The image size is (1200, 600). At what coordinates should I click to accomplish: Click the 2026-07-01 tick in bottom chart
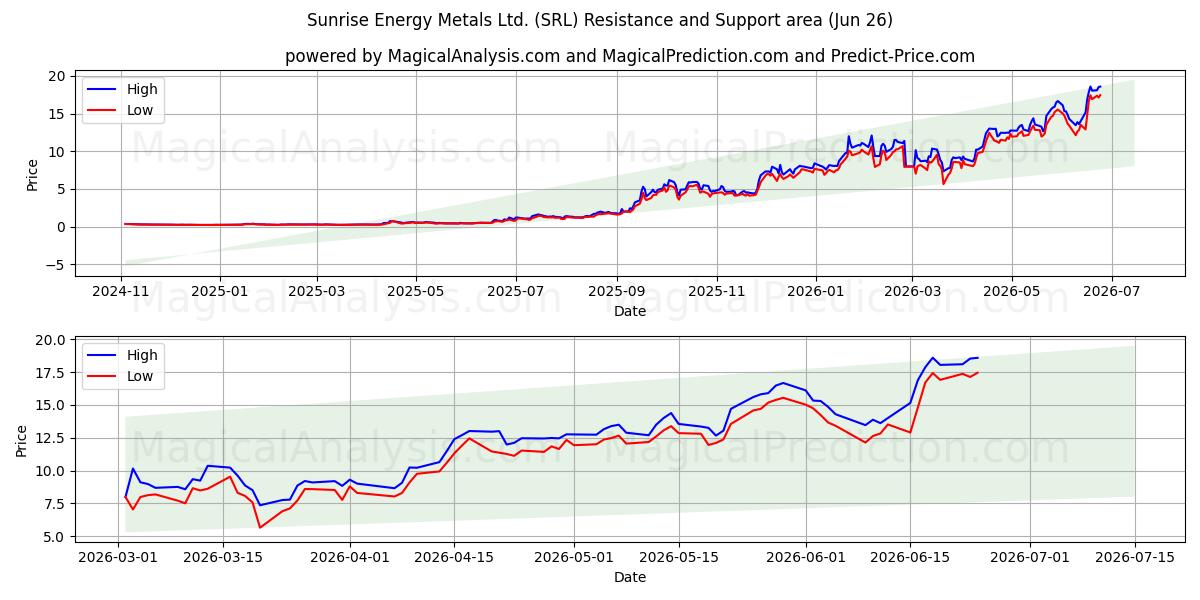pyautogui.click(x=1030, y=557)
